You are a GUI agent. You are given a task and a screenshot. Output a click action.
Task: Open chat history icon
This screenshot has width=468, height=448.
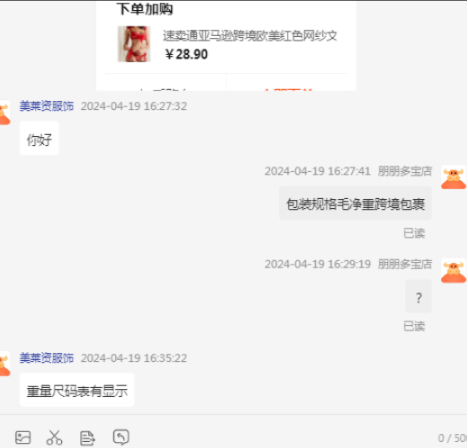[121, 437]
